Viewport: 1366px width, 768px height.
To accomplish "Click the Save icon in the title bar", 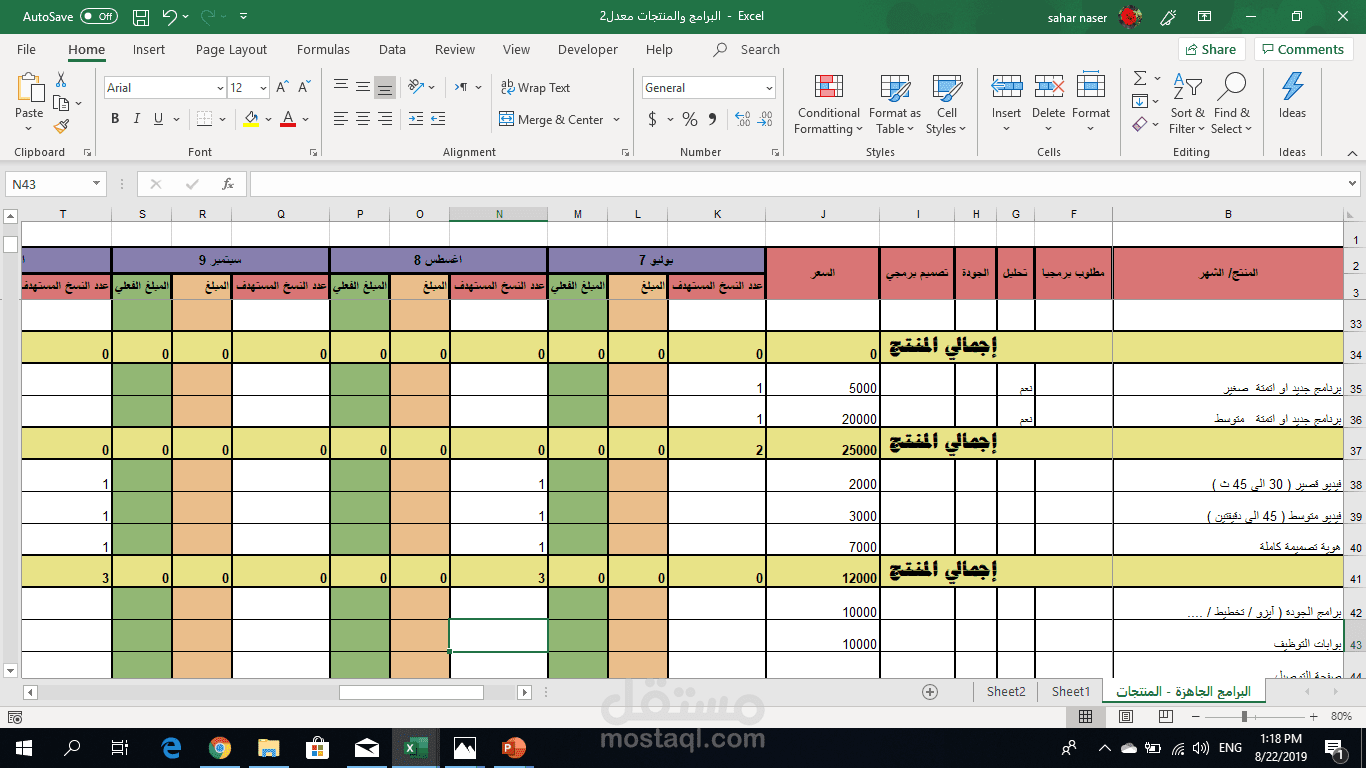I will (141, 17).
